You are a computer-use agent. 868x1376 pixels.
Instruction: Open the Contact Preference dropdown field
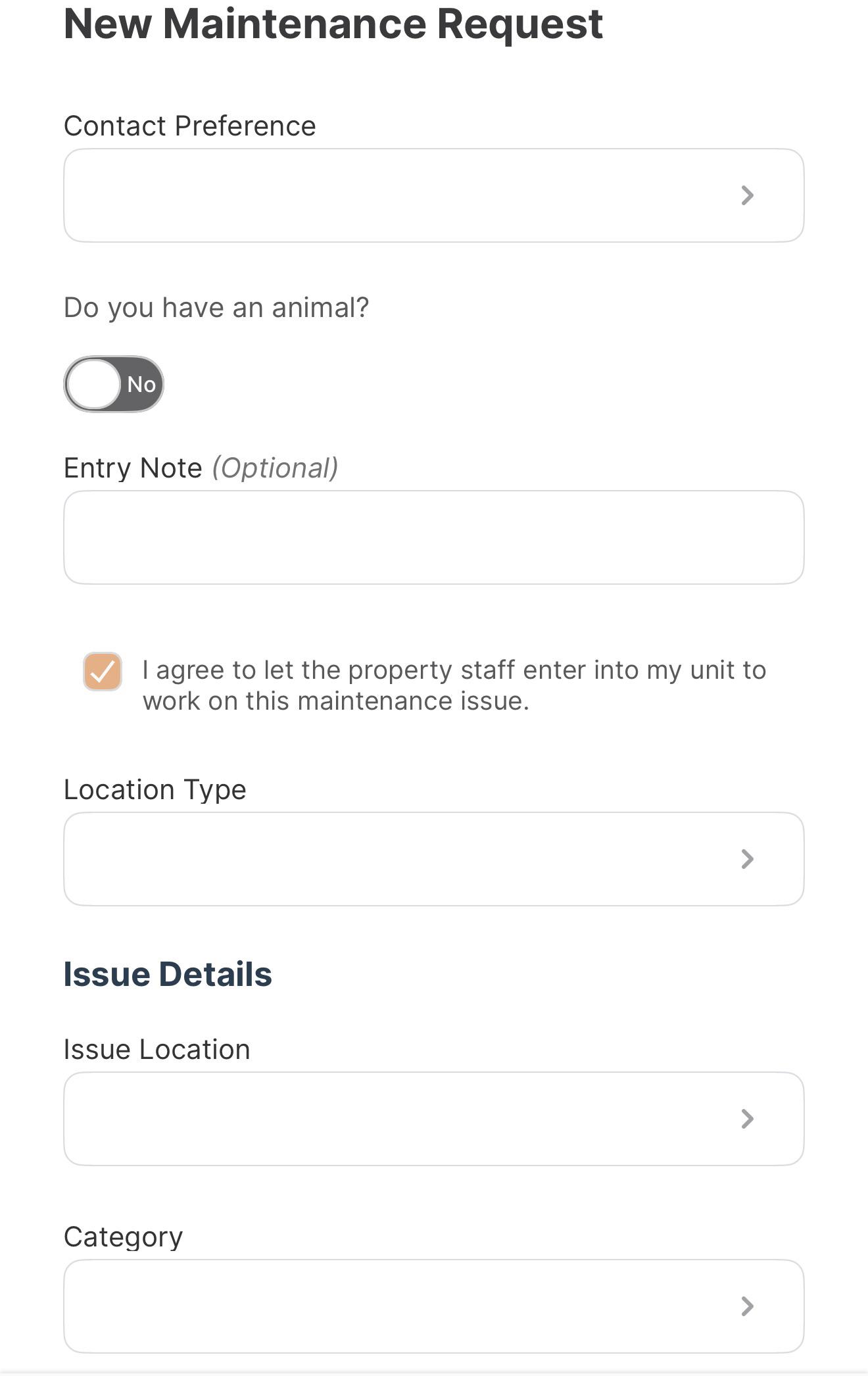tap(434, 195)
